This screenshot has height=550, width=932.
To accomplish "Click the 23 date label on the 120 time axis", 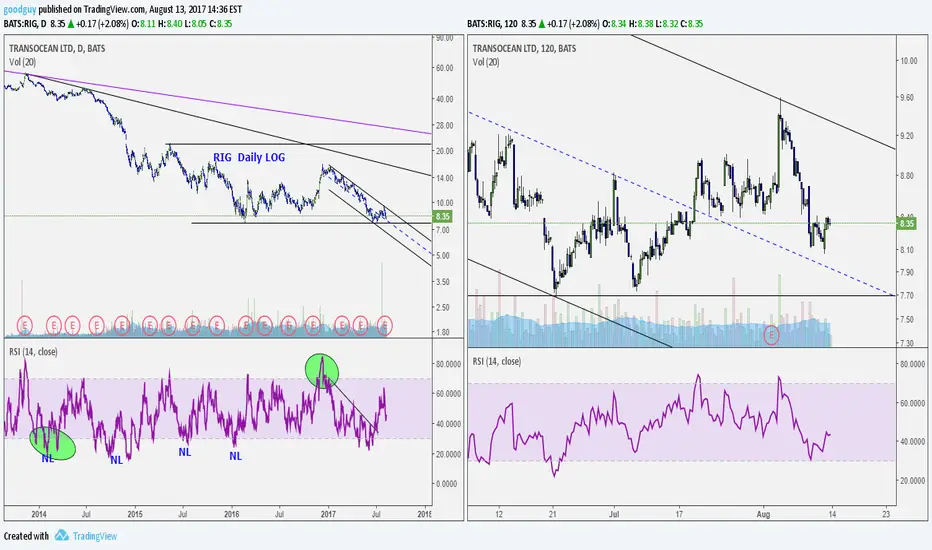I will click(x=886, y=514).
